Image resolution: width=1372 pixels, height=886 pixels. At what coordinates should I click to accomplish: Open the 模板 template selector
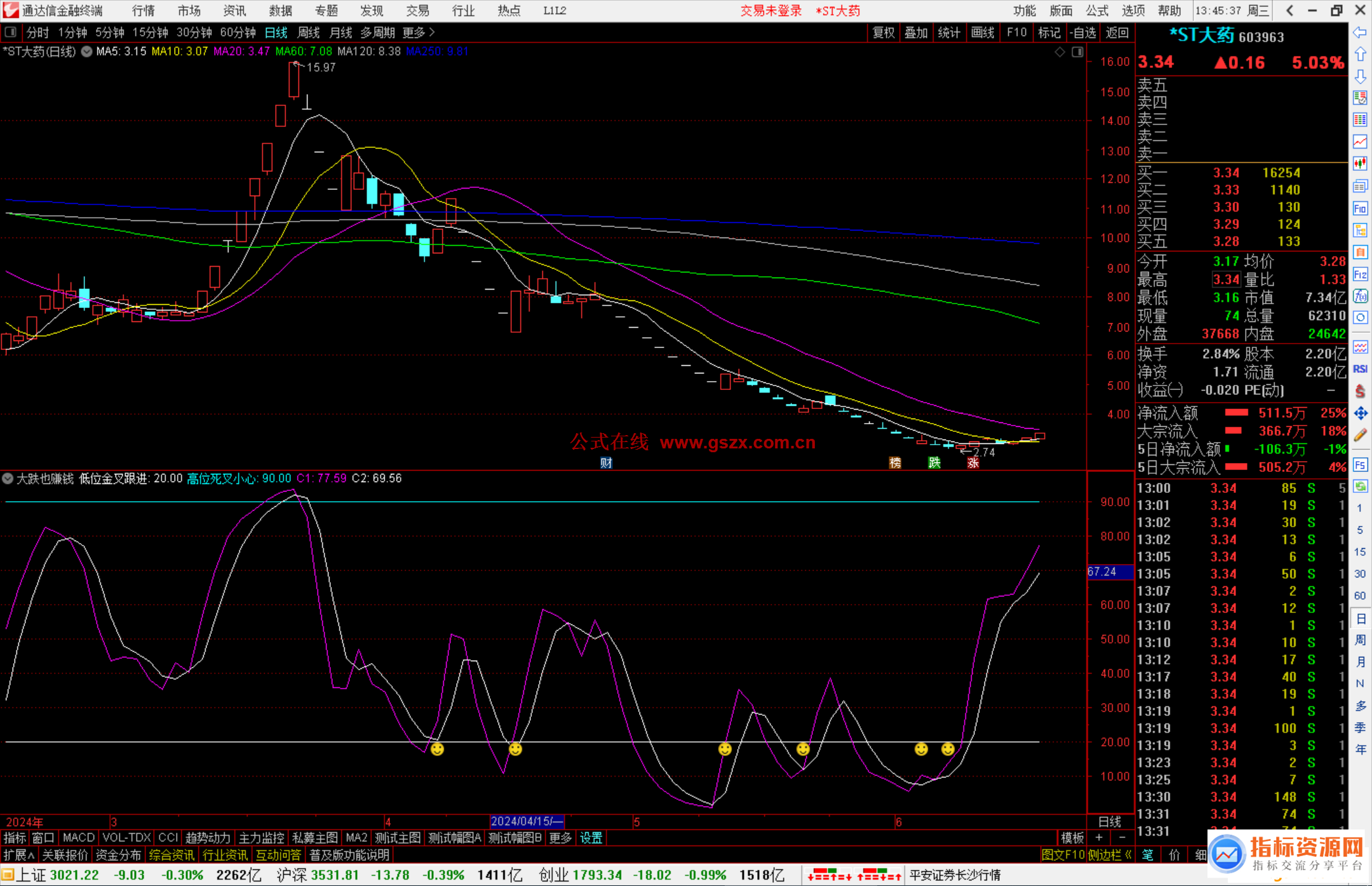tap(1072, 838)
